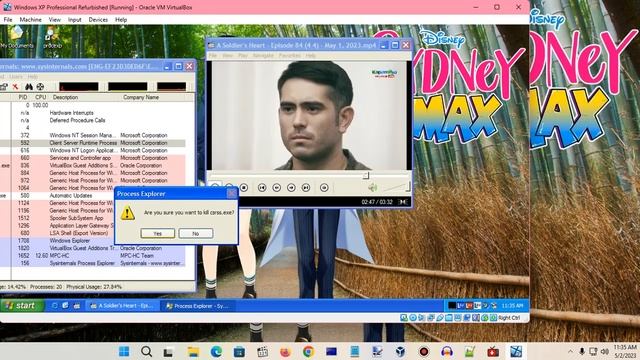Click VirtualBox cube icon in host taskbar
Image resolution: width=640 pixels, height=360 pixels.
point(400,351)
